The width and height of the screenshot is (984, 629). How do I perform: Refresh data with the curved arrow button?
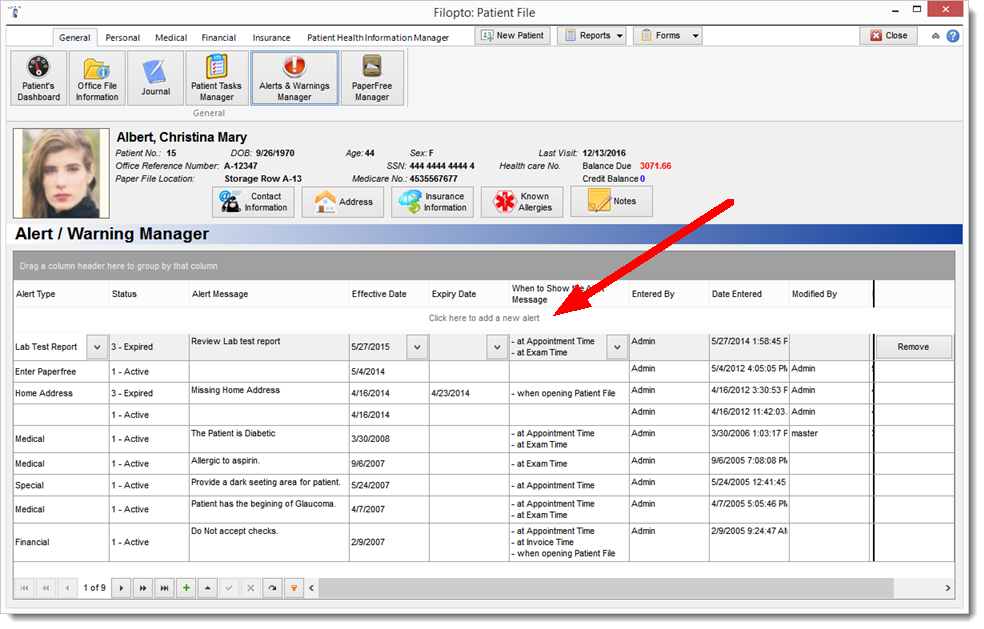[x=272, y=588]
